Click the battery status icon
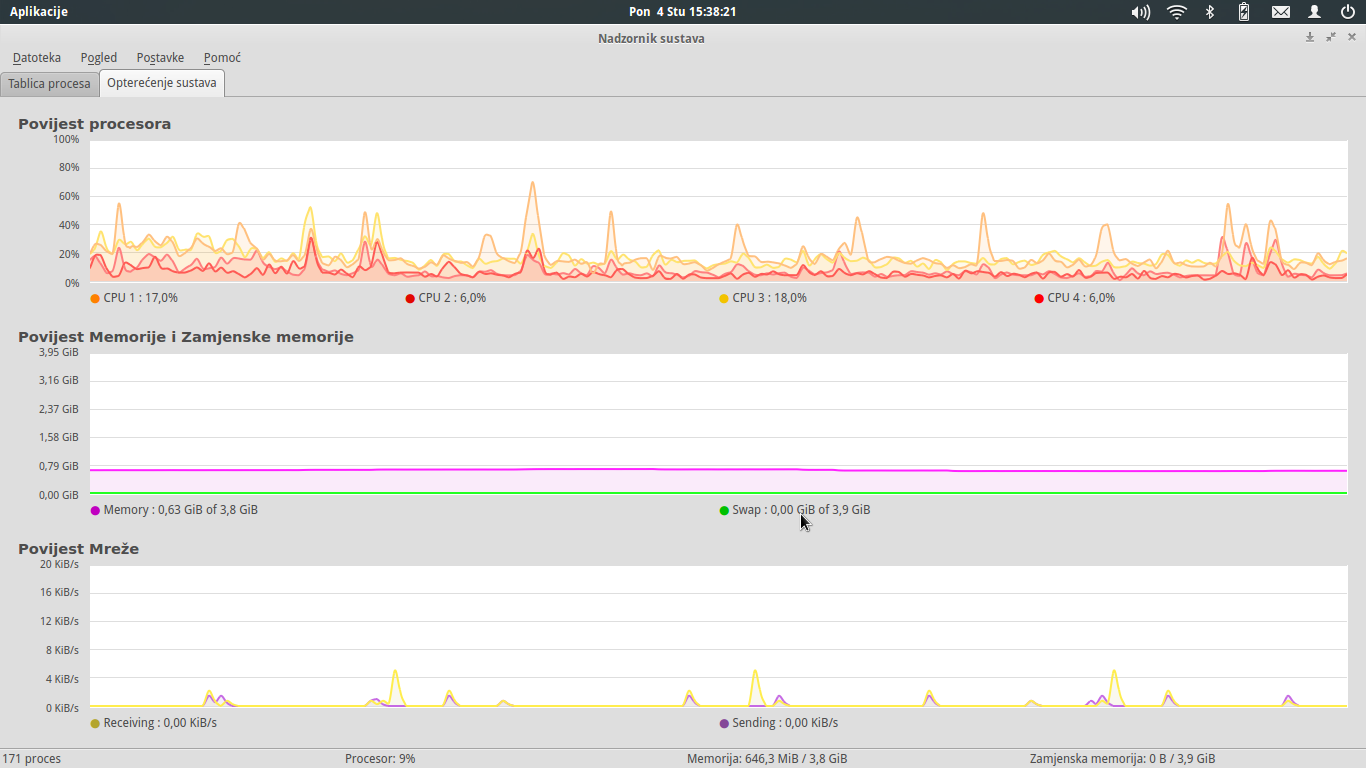 pos(1244,12)
